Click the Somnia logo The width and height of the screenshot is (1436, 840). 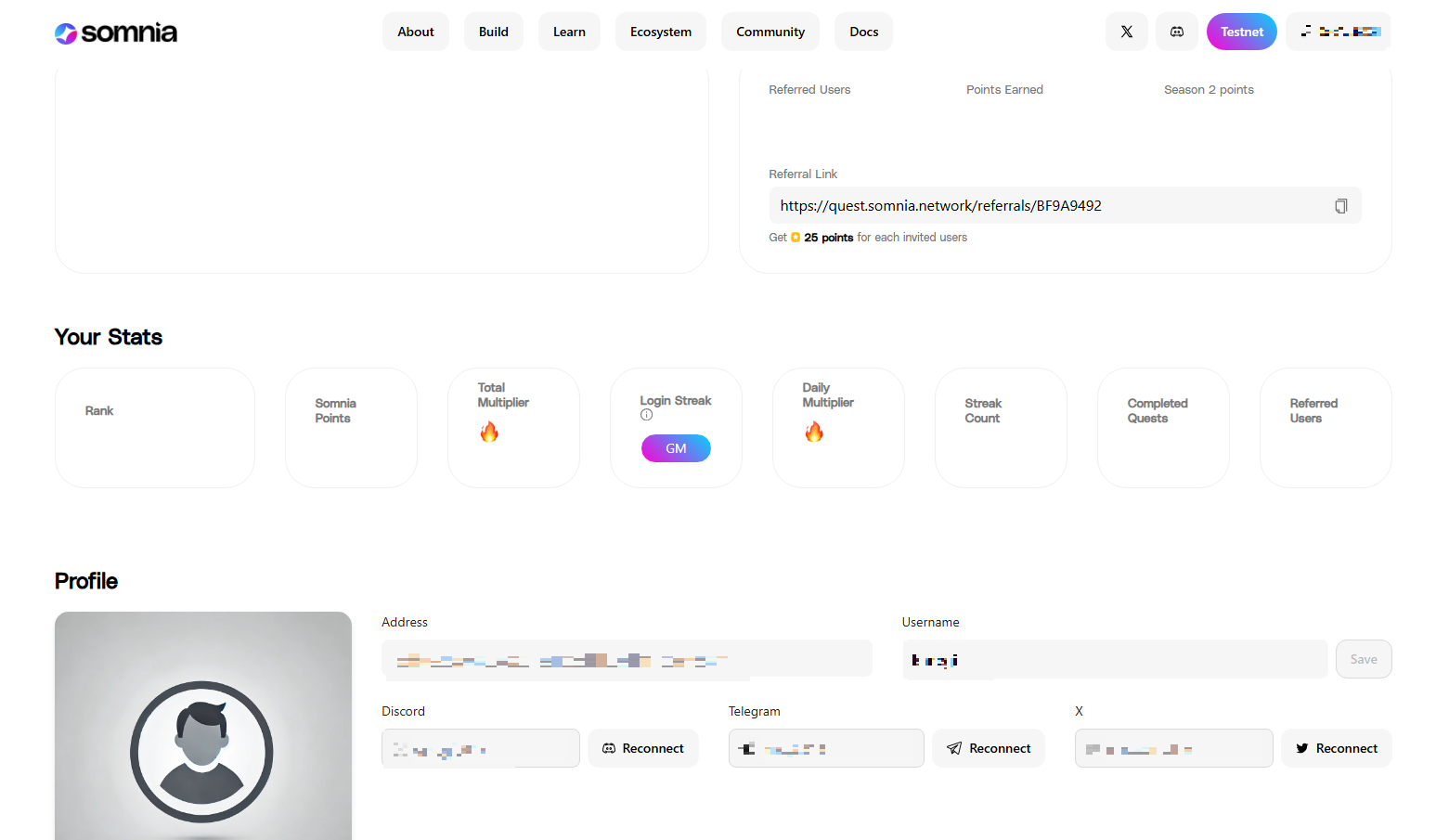[116, 32]
